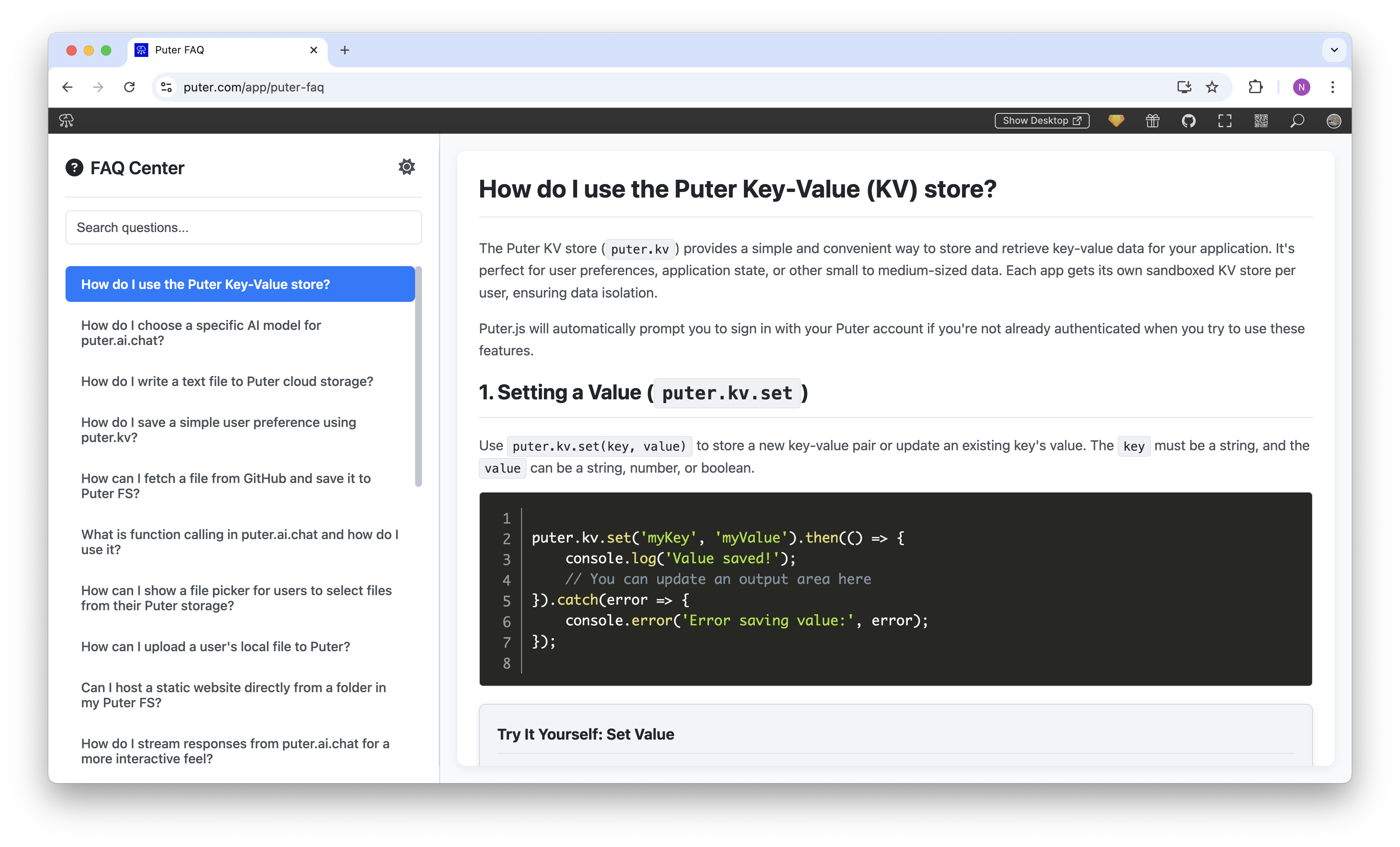The height and width of the screenshot is (847, 1400).
Task: Open Chrome's three-dot menu
Action: (x=1332, y=87)
